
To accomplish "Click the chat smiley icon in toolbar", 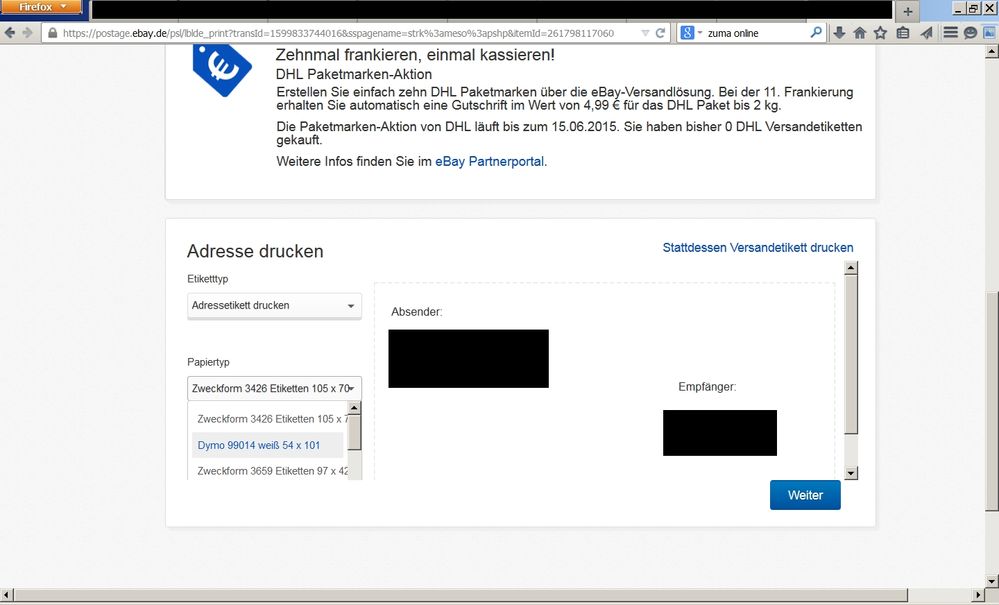I will [x=970, y=33].
